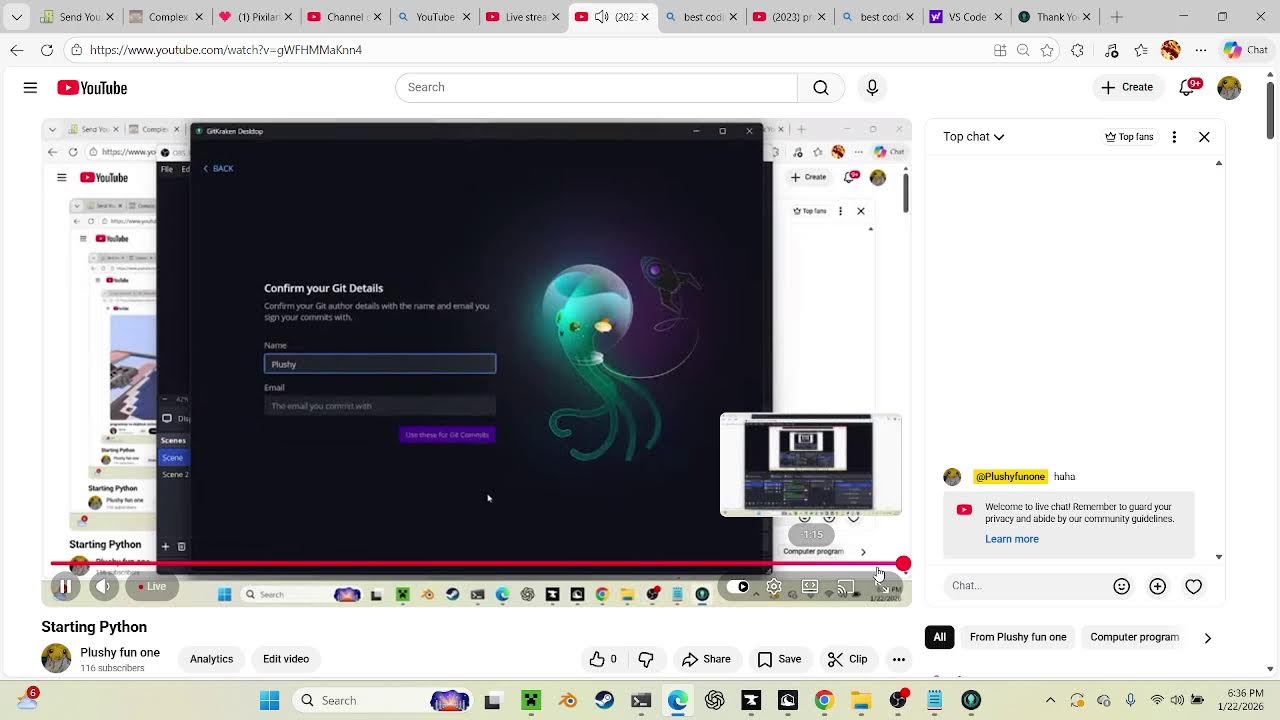Cast video with Play on TV icon

tap(846, 587)
